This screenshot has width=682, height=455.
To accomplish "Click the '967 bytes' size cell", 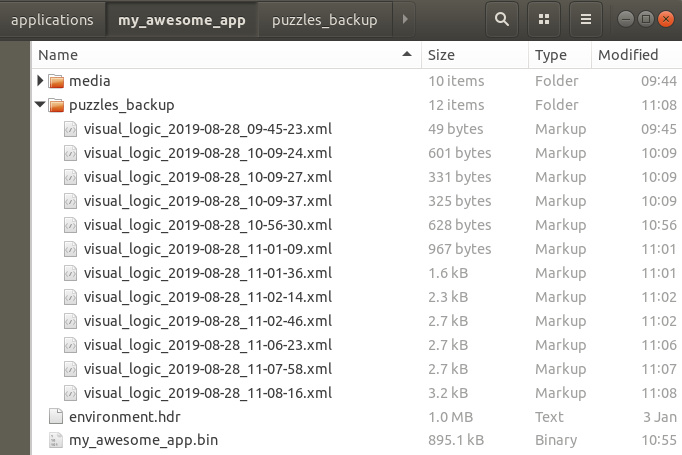I will 460,249.
